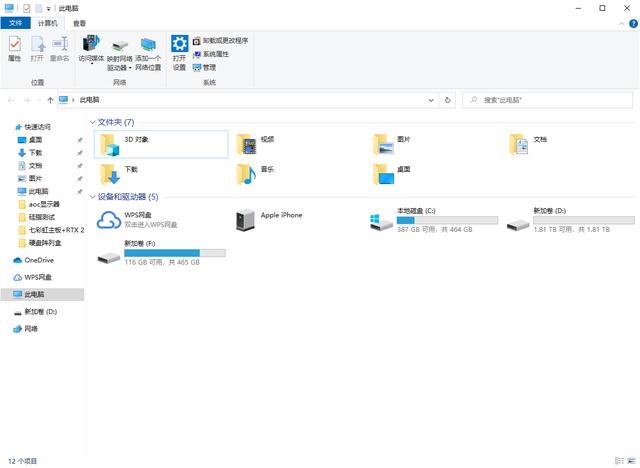Image resolution: width=640 pixels, height=468 pixels.
Task: Select the WPS网盘 cloud device
Action: (x=137, y=220)
